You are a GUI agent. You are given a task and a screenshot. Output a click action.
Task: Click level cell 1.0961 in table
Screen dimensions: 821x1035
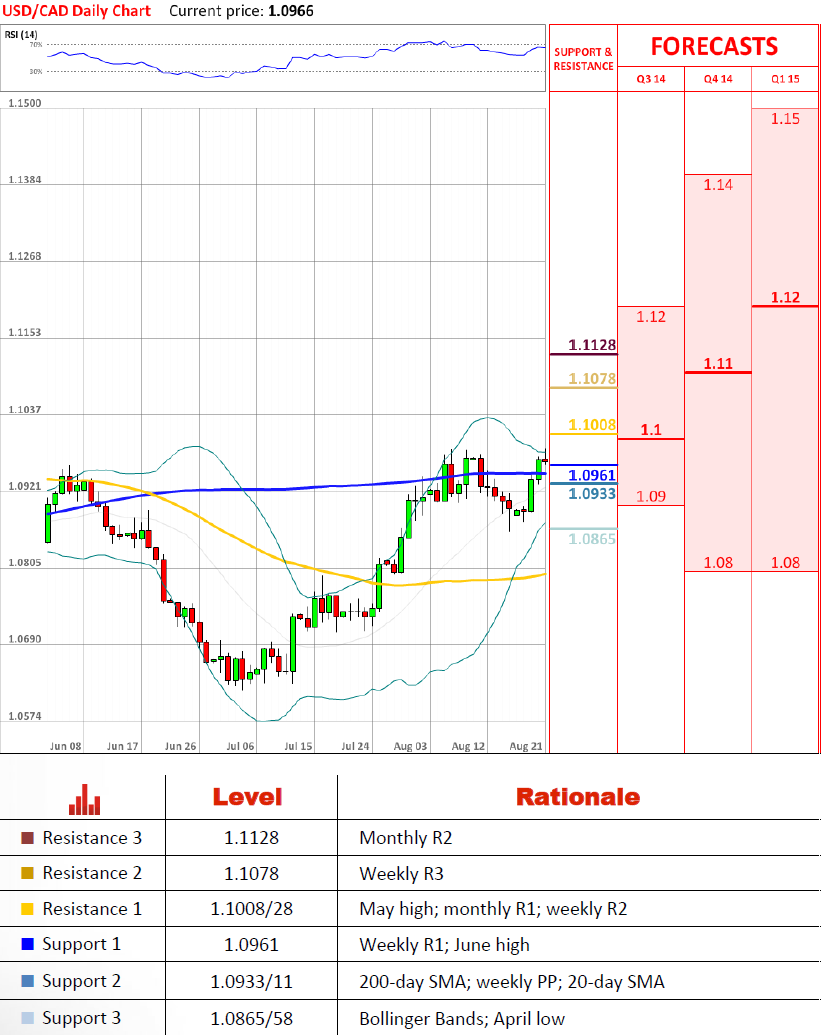click(251, 945)
